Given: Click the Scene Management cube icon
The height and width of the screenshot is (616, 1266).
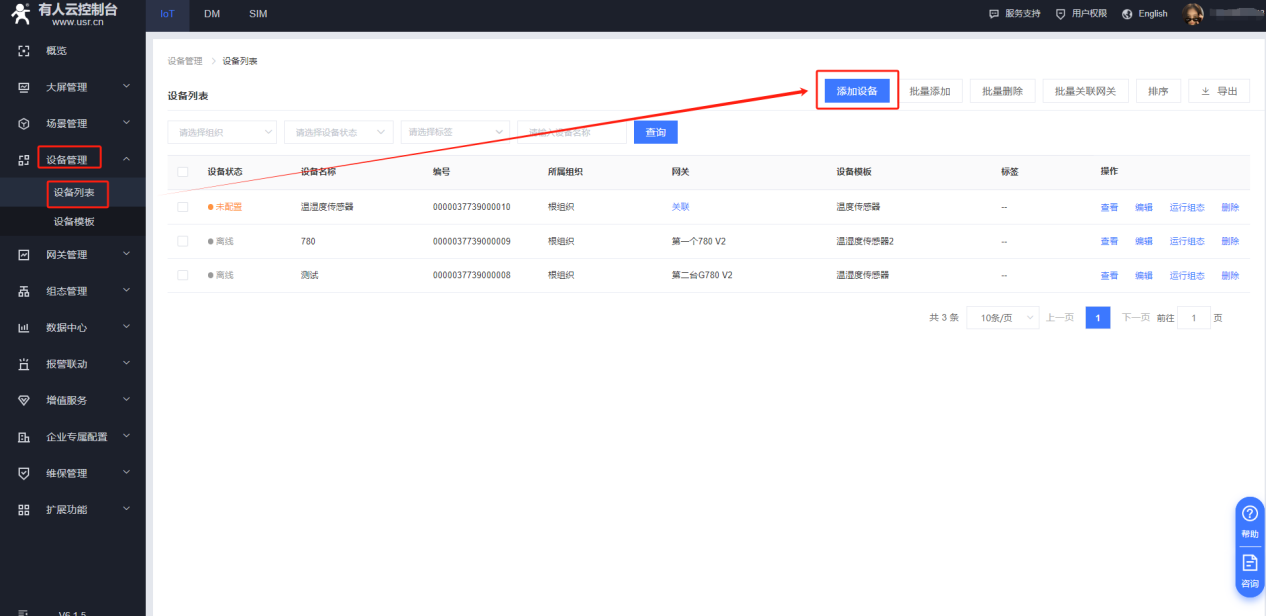Looking at the screenshot, I should point(24,124).
